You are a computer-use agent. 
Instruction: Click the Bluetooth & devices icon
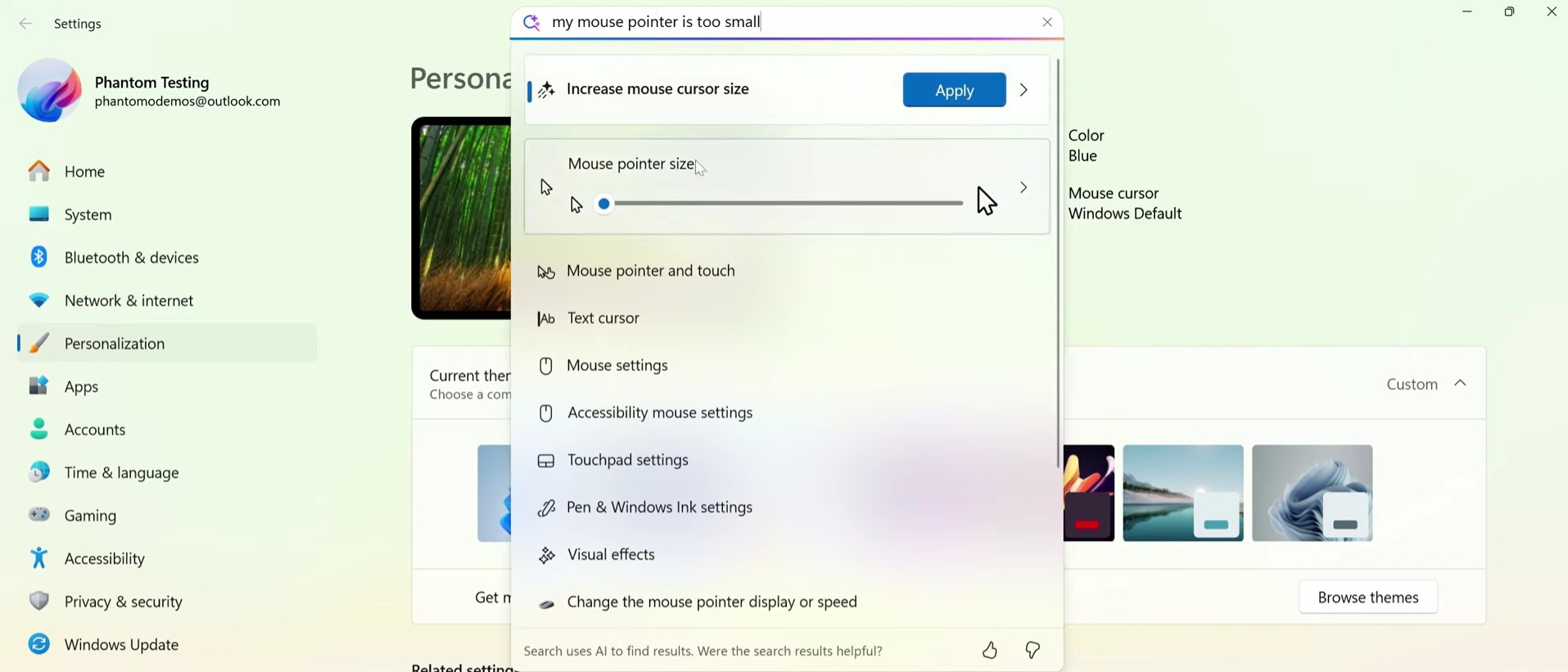pos(38,257)
